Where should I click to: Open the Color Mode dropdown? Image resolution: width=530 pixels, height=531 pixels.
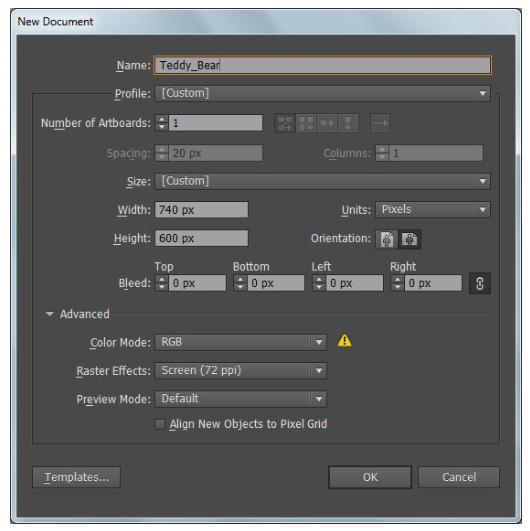(241, 342)
